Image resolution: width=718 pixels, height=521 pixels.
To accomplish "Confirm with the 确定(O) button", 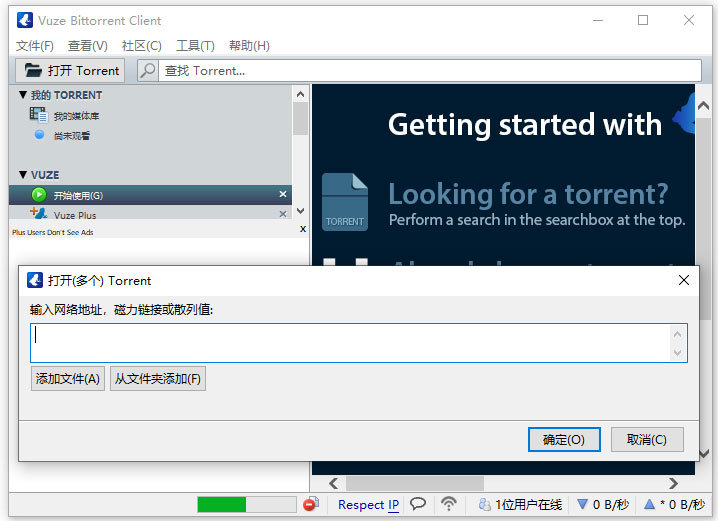I will (x=564, y=440).
